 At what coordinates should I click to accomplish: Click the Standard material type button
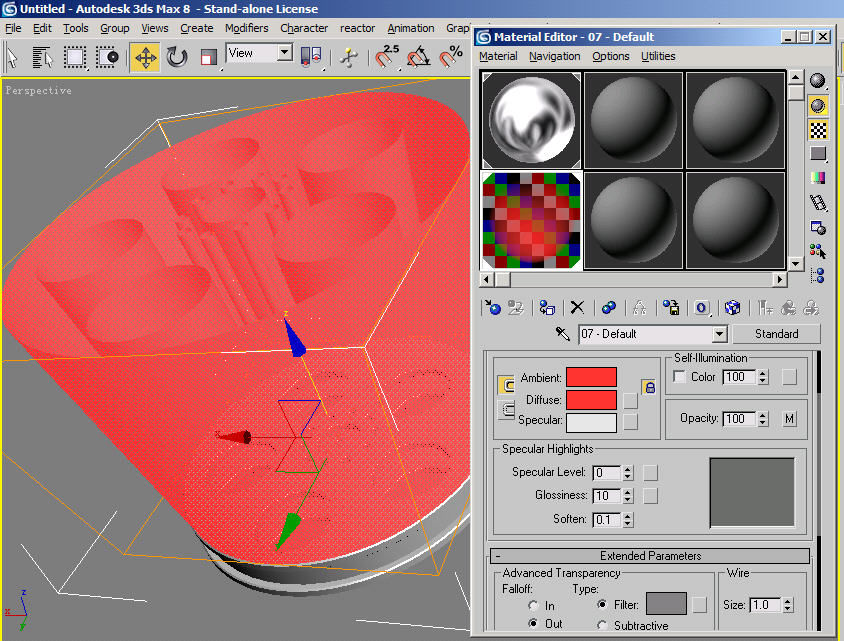pyautogui.click(x=776, y=334)
